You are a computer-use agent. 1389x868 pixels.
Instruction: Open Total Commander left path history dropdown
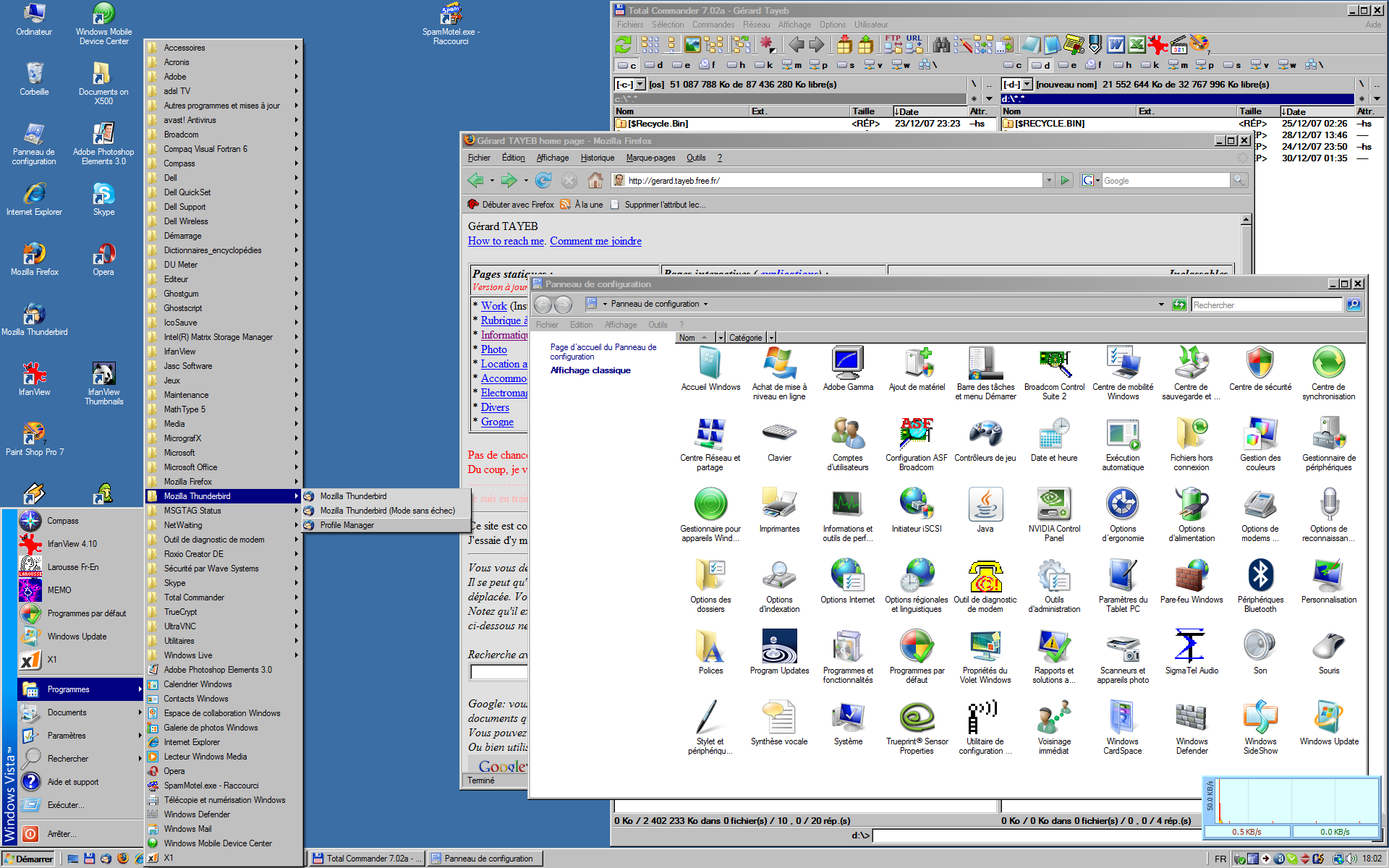coord(987,98)
